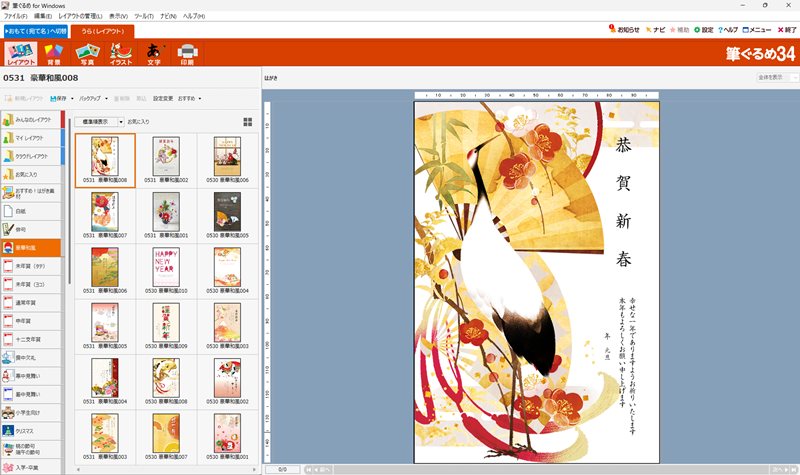Click the おすすめ button
800x475 pixels.
pos(186,98)
